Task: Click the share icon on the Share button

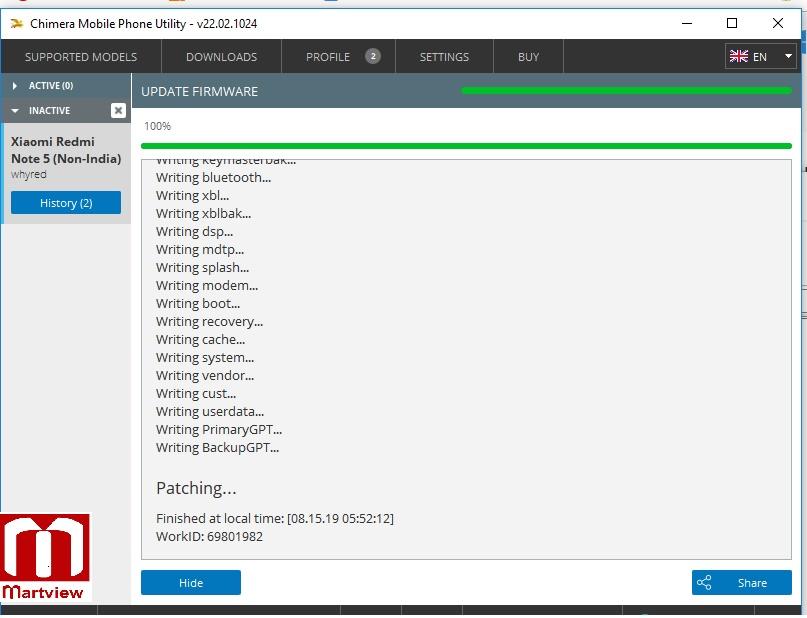Action: coord(704,582)
